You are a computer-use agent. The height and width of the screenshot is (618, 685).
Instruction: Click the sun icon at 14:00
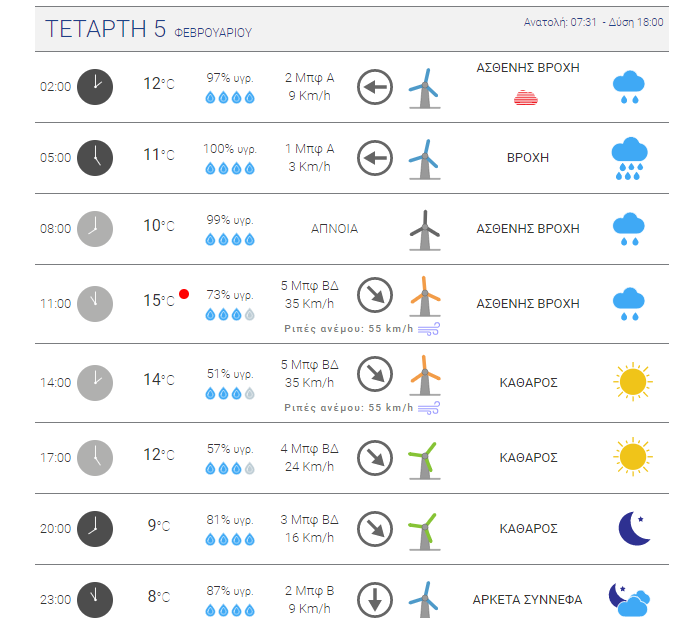(x=633, y=382)
